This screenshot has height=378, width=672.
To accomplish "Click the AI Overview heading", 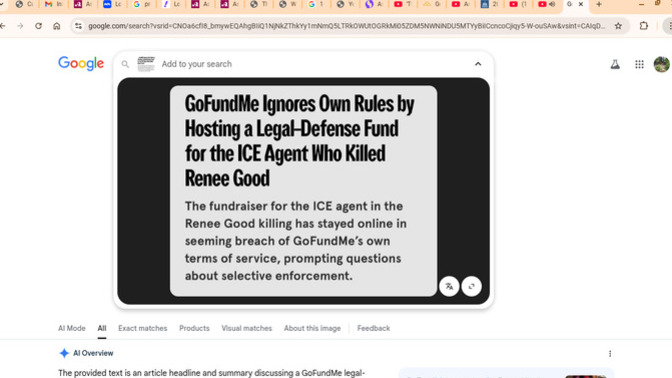I will pos(93,353).
